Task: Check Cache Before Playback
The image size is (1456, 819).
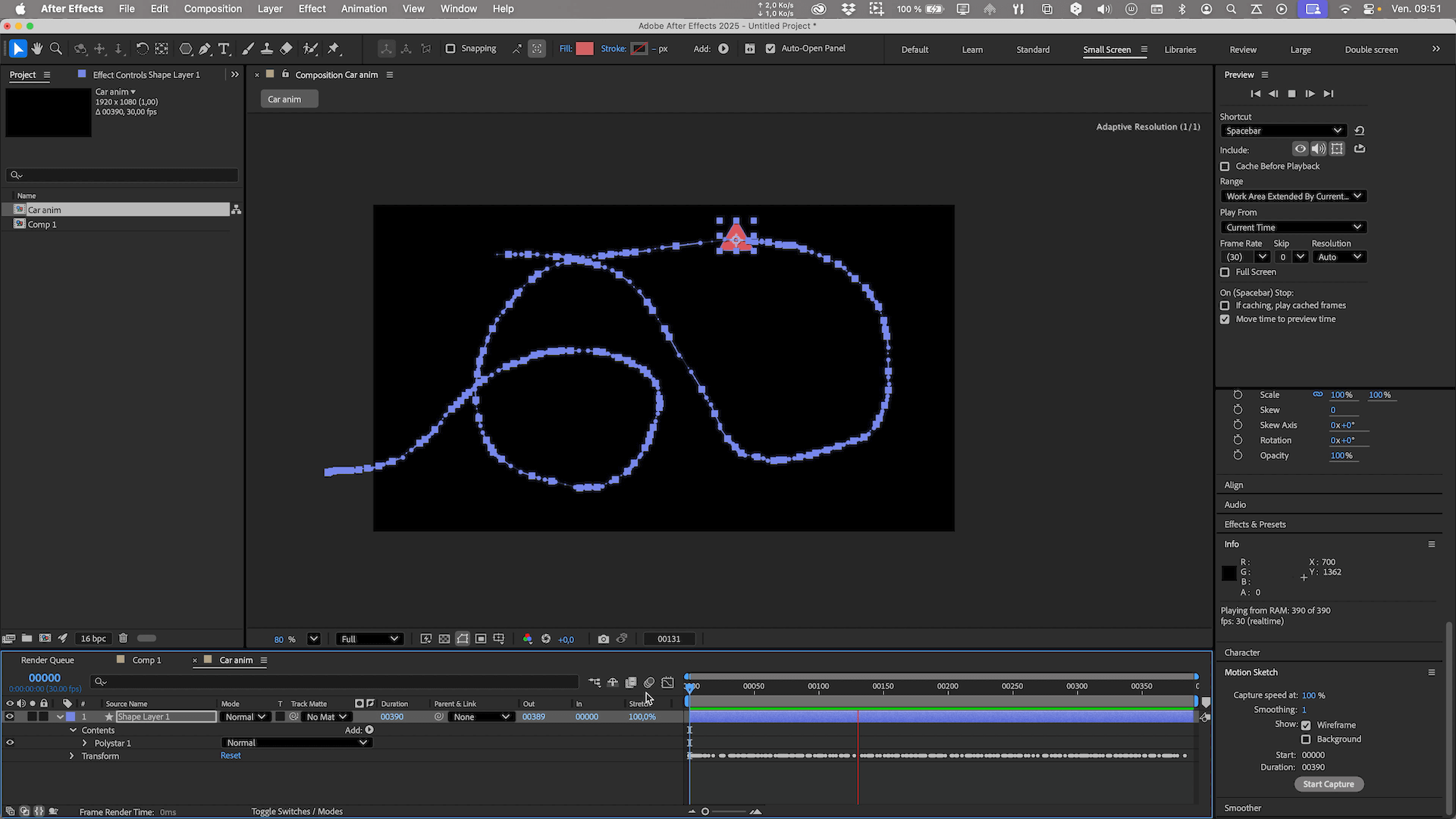Action: (x=1225, y=166)
